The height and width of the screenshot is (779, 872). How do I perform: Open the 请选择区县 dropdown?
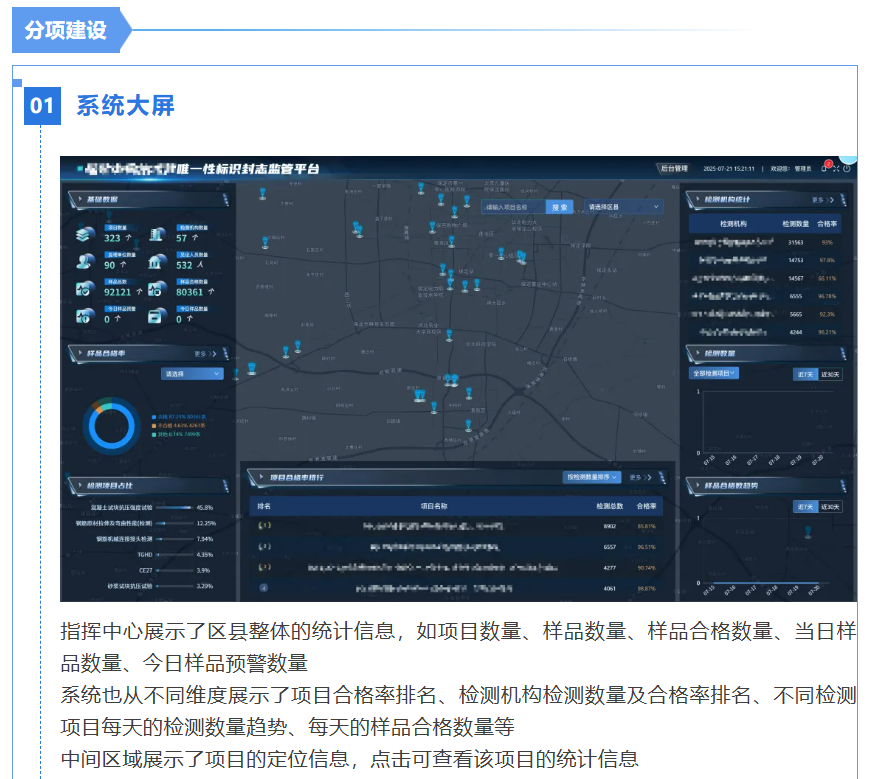click(623, 207)
